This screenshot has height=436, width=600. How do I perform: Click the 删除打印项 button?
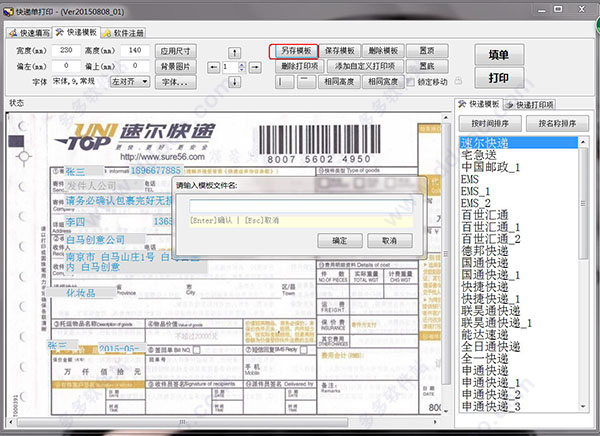300,66
